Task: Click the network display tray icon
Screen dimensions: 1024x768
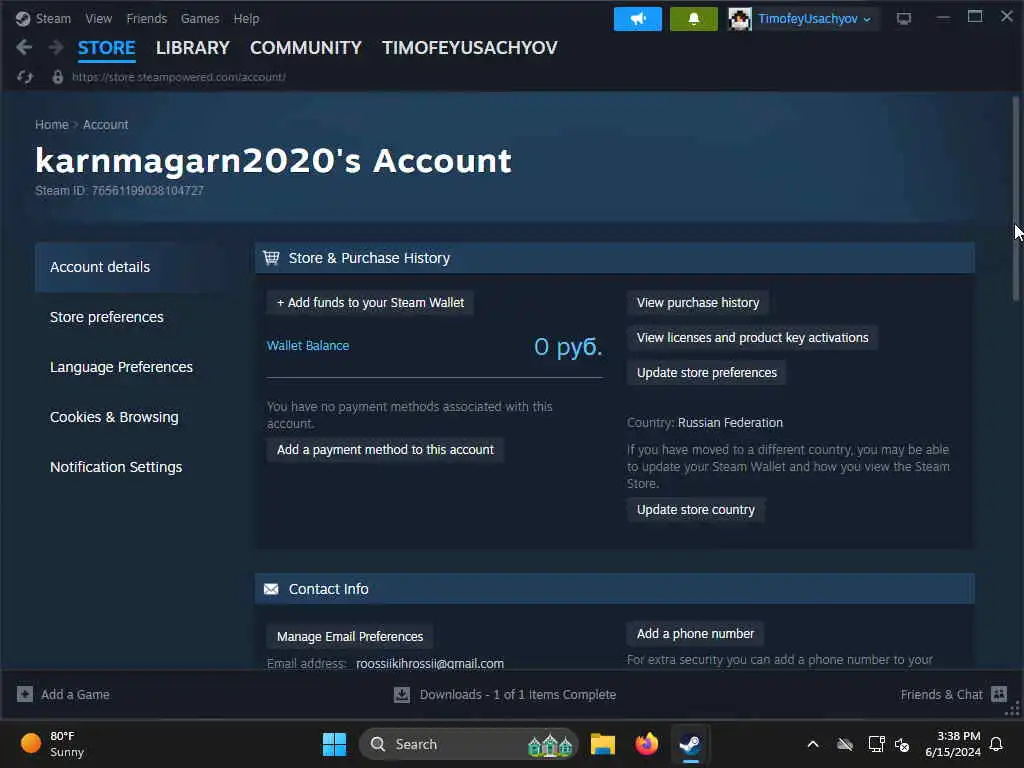Action: [x=876, y=744]
